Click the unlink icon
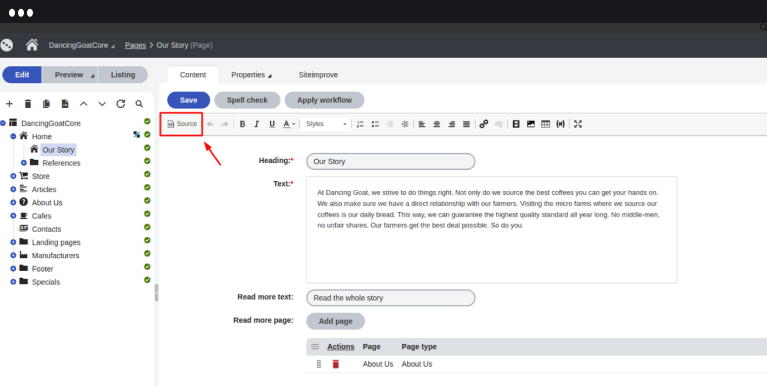The image size is (767, 386). coord(498,124)
